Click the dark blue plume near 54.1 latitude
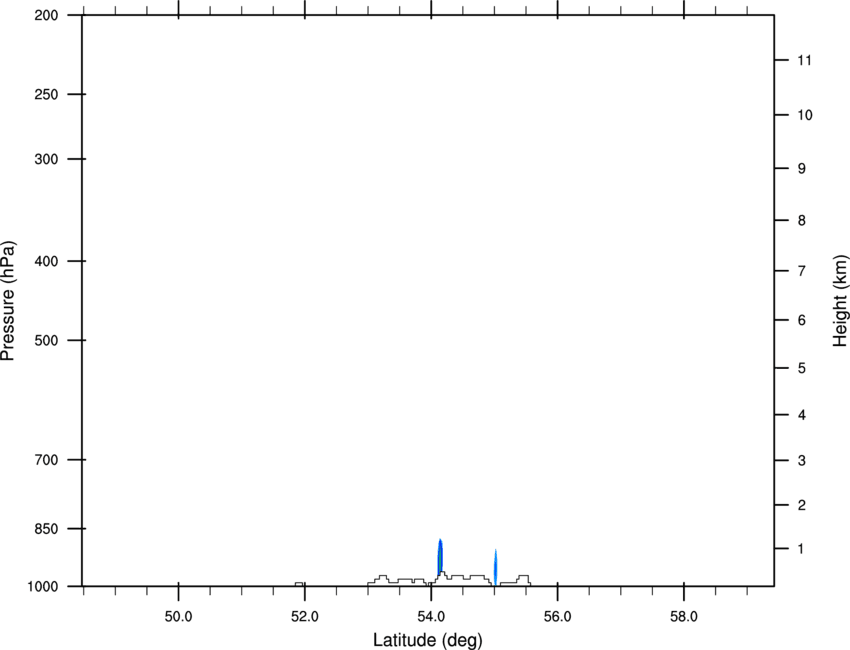Image resolution: width=850 pixels, height=650 pixels. pyautogui.click(x=440, y=557)
